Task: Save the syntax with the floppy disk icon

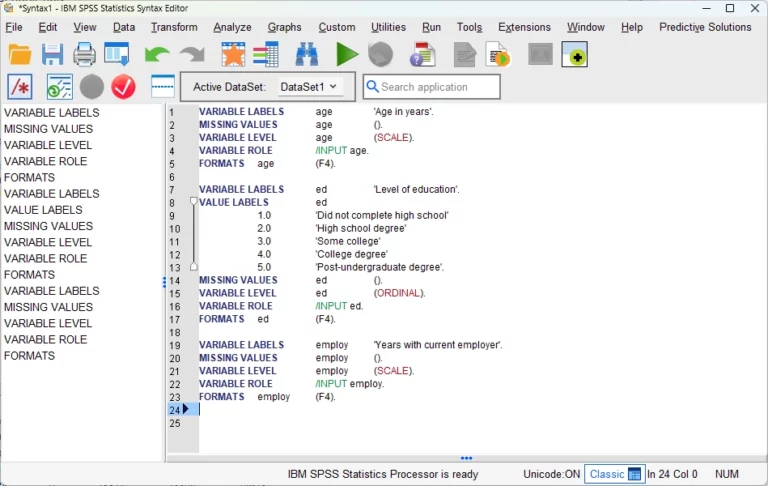Action: click(52, 54)
